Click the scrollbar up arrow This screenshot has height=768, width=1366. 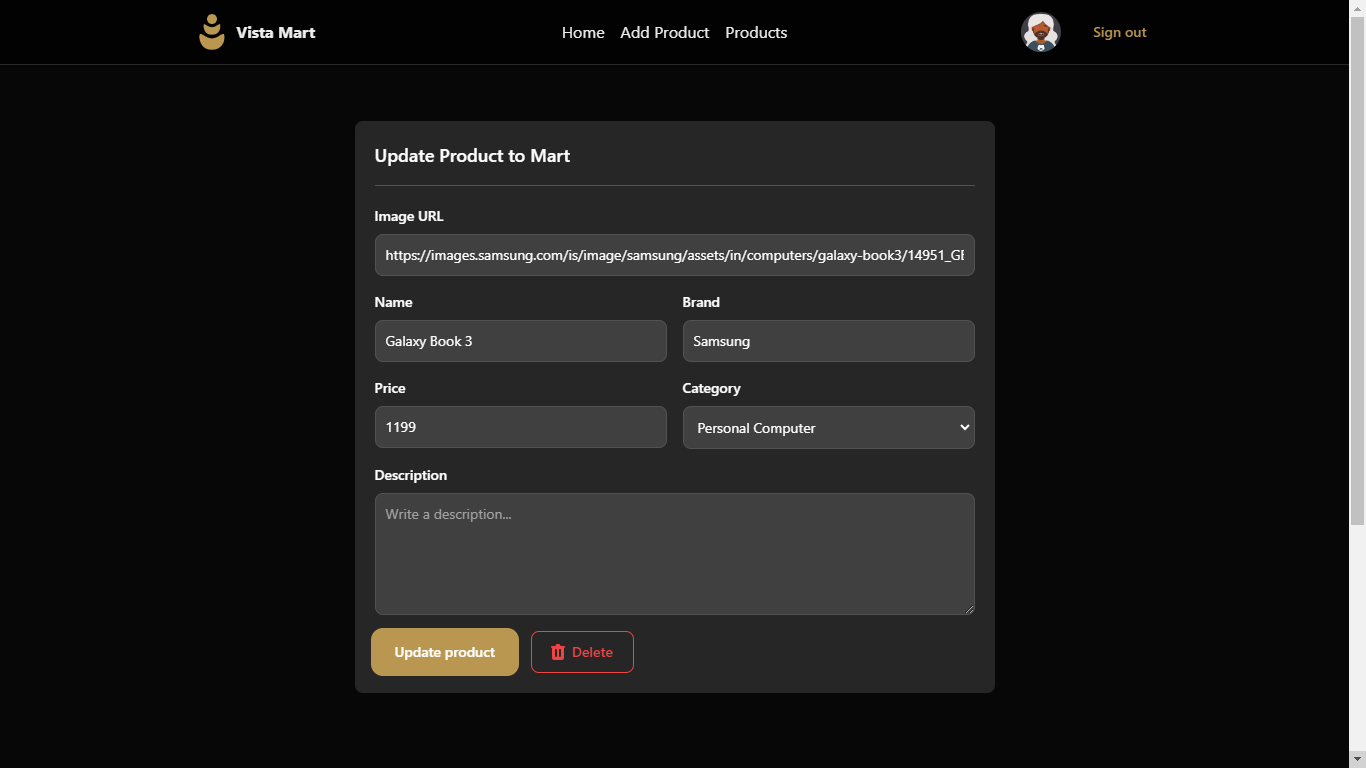pyautogui.click(x=1358, y=7)
